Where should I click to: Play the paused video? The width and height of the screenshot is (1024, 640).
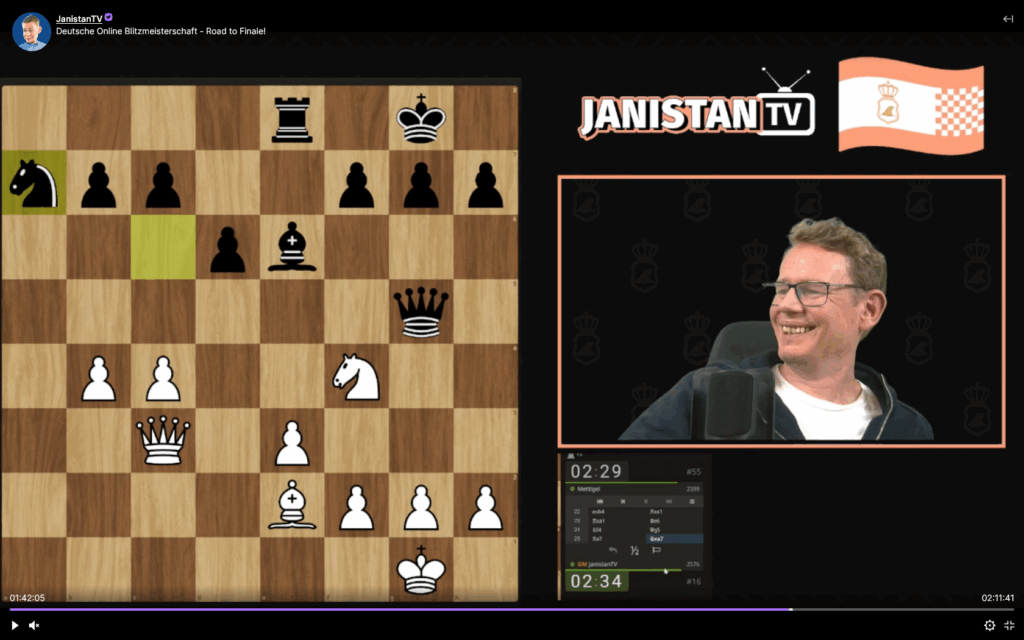[x=14, y=625]
